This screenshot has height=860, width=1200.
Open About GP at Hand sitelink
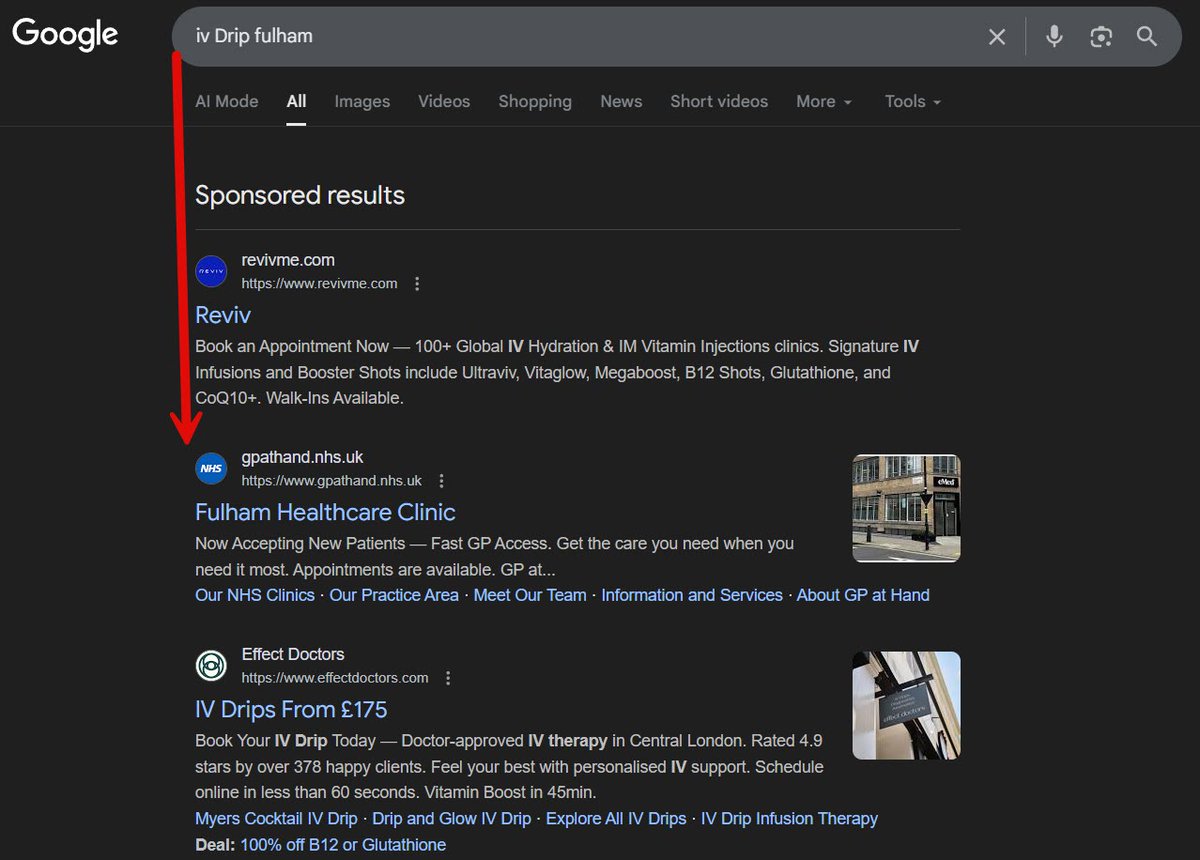tap(863, 595)
